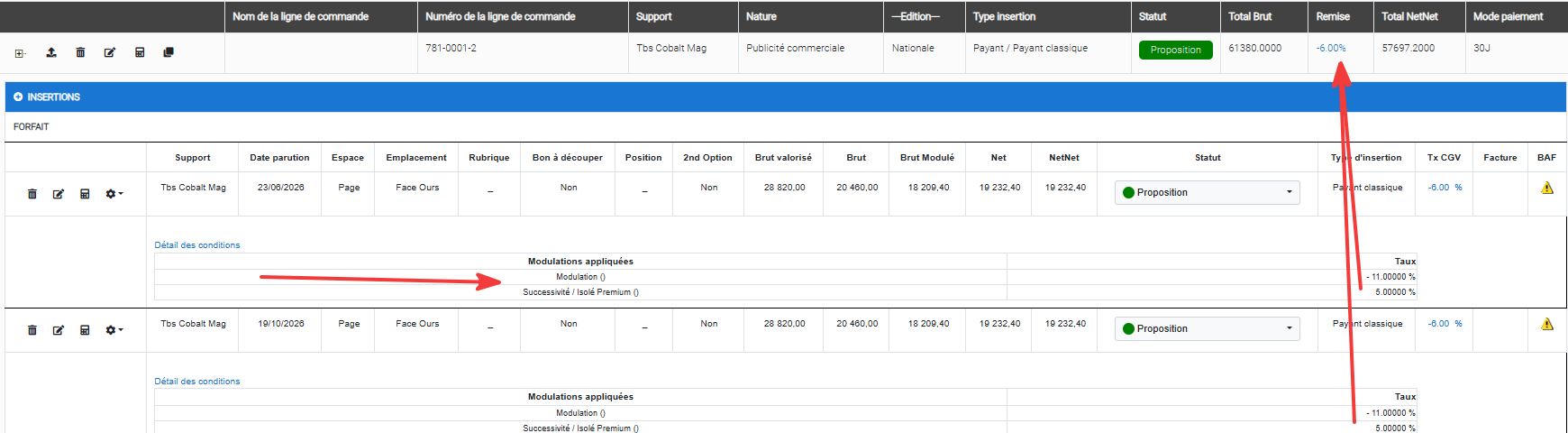This screenshot has width=1568, height=433.
Task: Click the BAF warning icon on the 19/10/2026 insertion
Action: pyautogui.click(x=1547, y=325)
